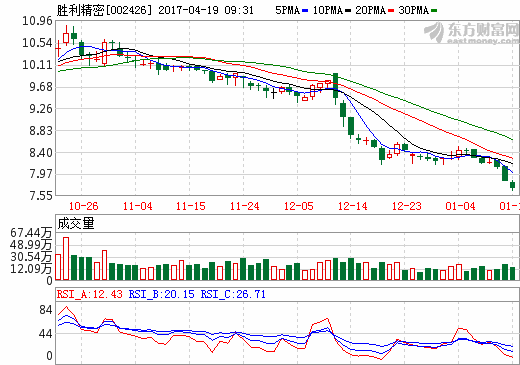
Task: Click the 10-26 date label
Action: [x=84, y=206]
